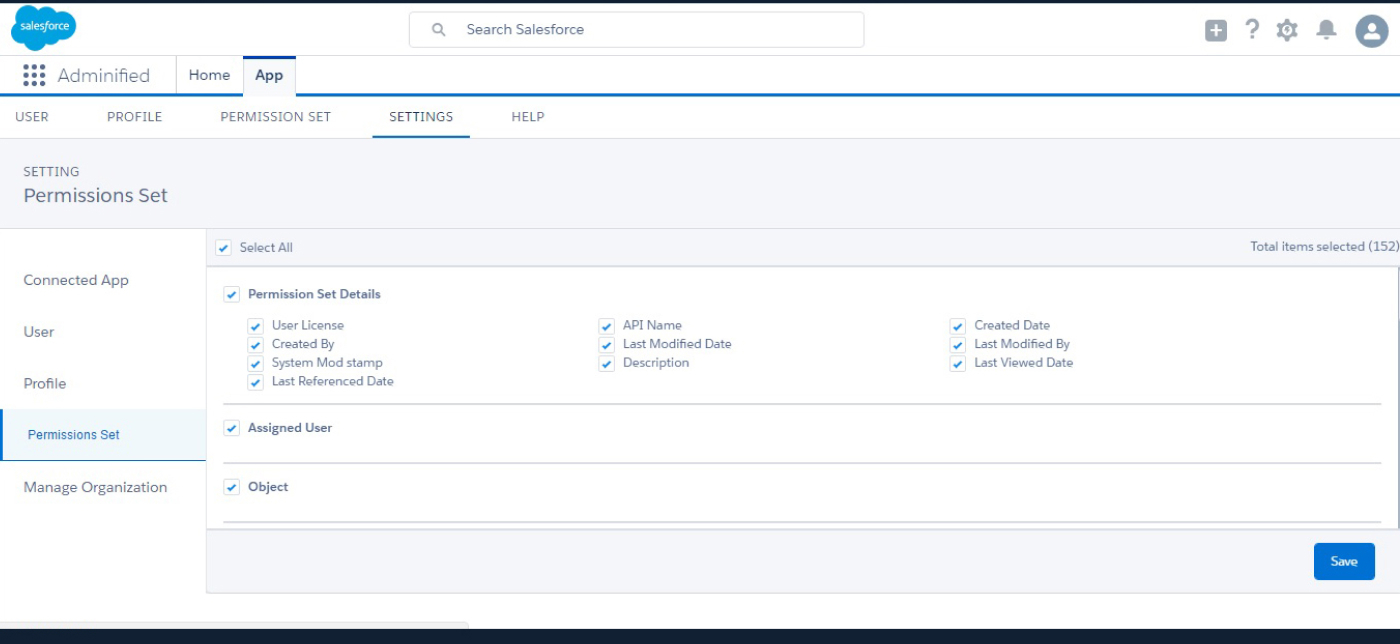Uncheck the Select All checkbox

pos(224,248)
